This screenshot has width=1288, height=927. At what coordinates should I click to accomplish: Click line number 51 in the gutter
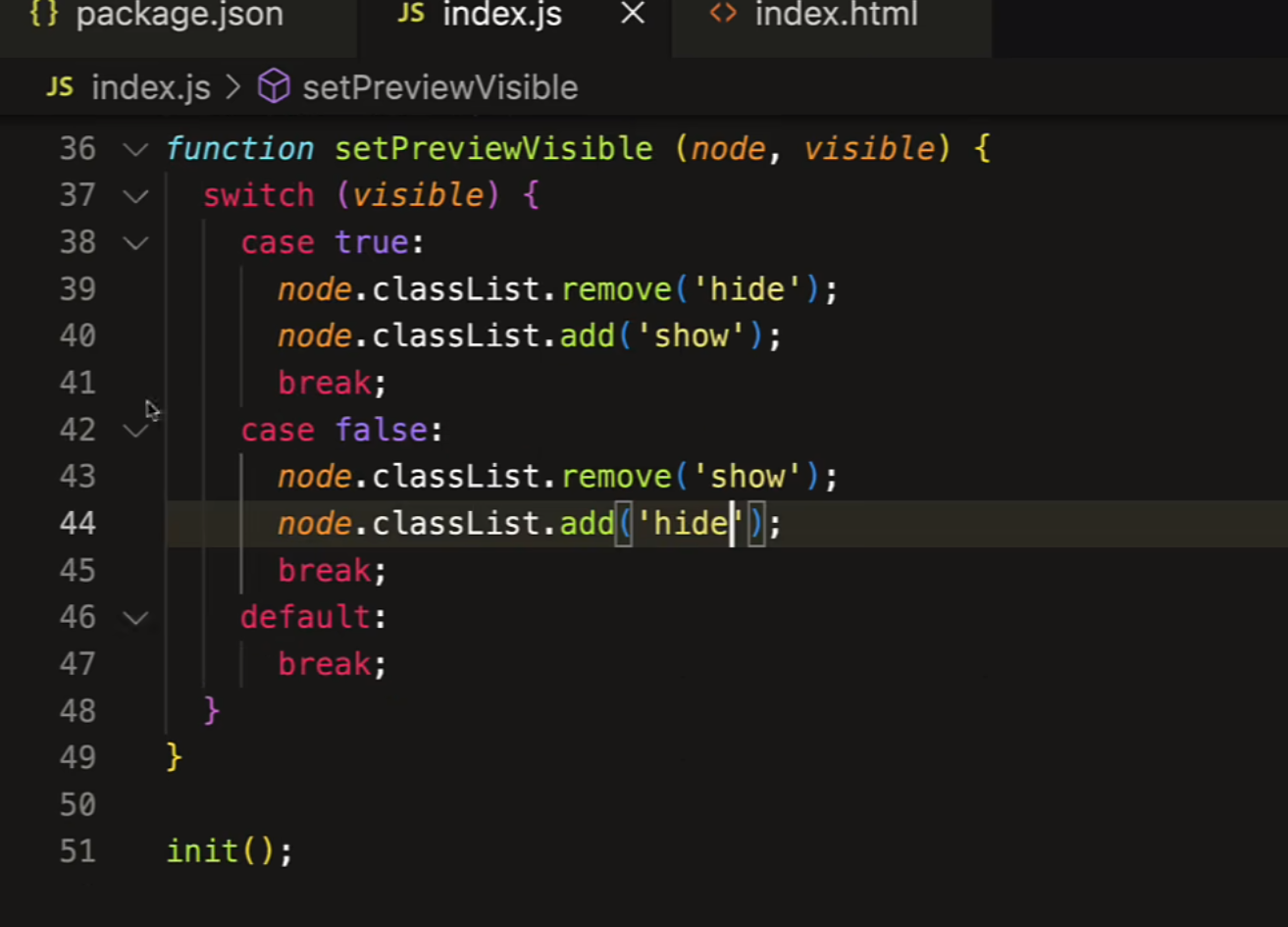pyautogui.click(x=77, y=850)
